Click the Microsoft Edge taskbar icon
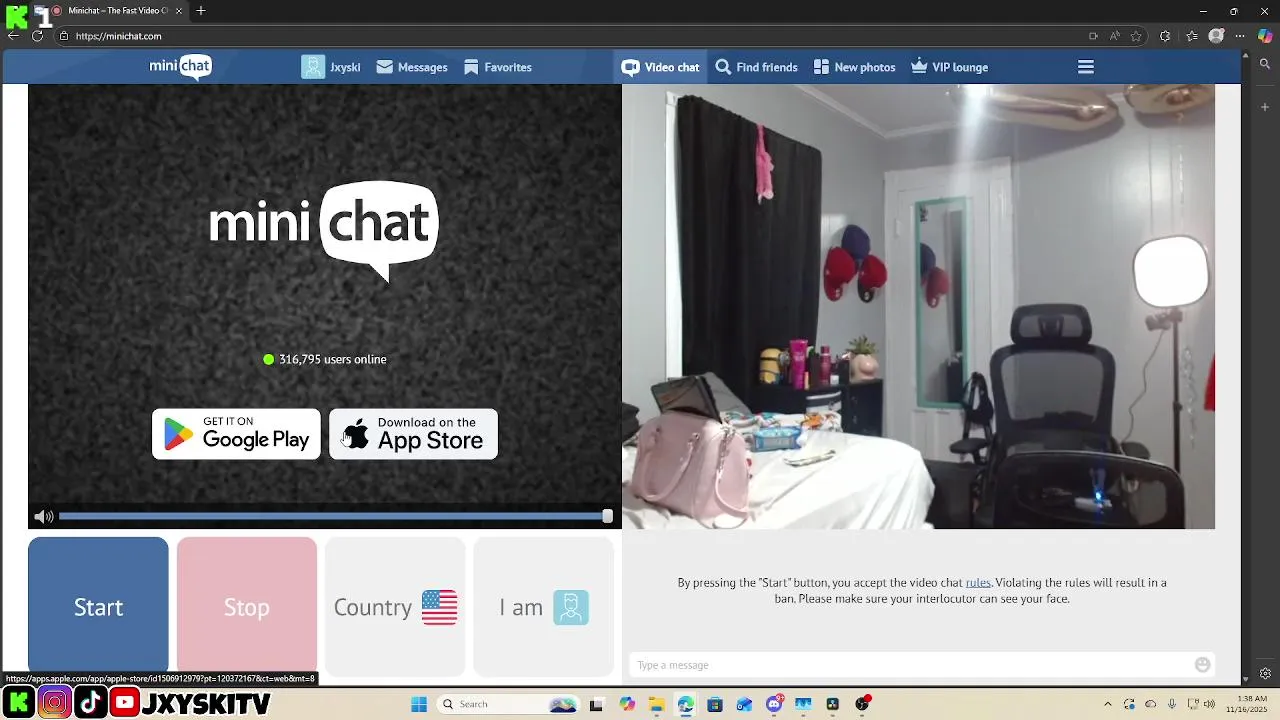 click(x=685, y=704)
